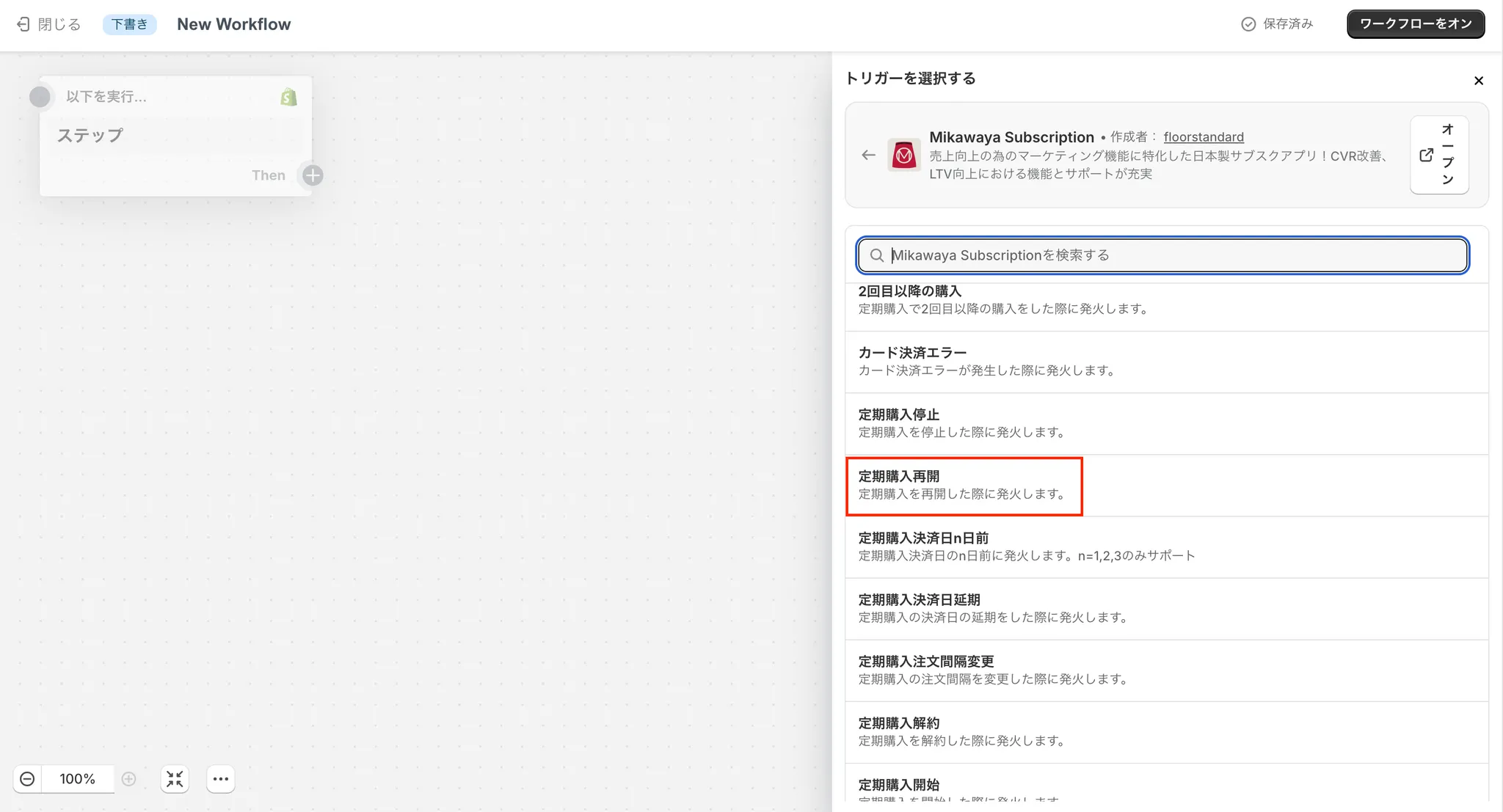Click the plus icon next to Then
The width and height of the screenshot is (1503, 812).
[x=313, y=175]
